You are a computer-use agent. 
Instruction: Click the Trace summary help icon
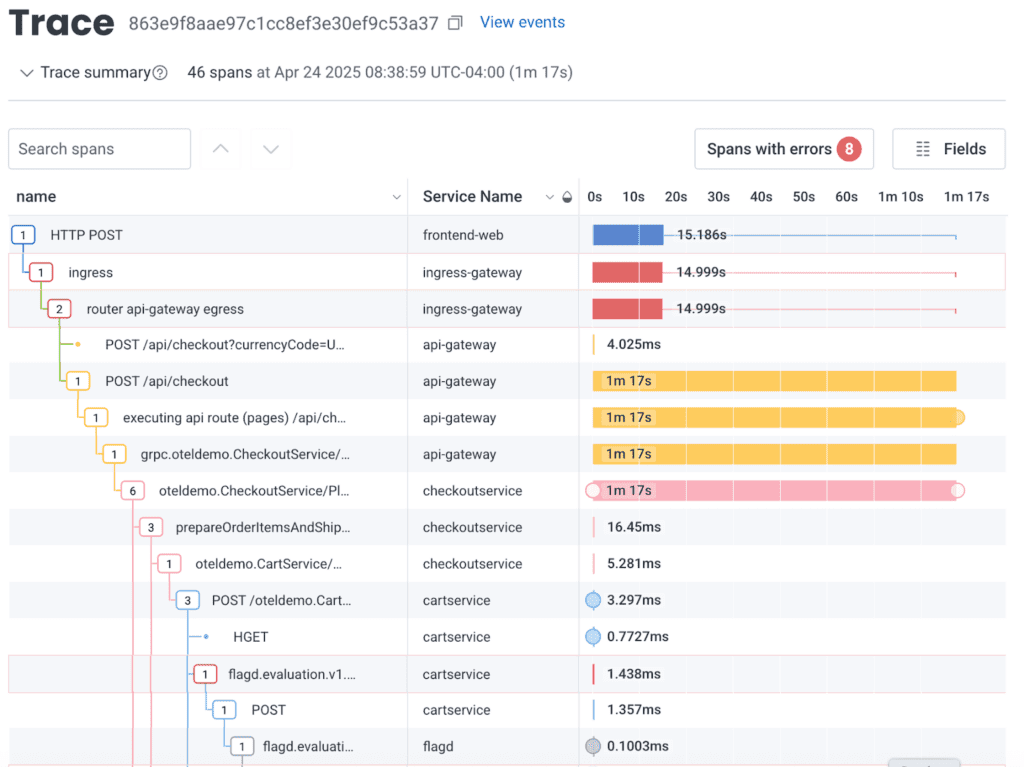[160, 73]
